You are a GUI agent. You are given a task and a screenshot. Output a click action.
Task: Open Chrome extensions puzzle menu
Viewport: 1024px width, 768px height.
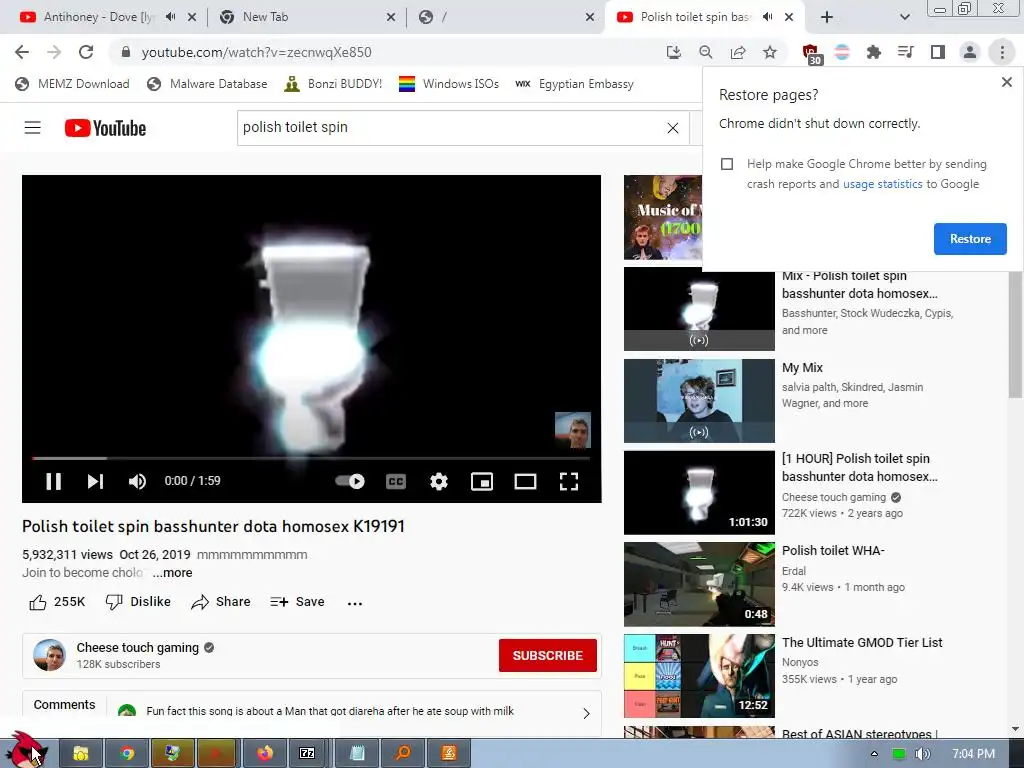[x=874, y=52]
